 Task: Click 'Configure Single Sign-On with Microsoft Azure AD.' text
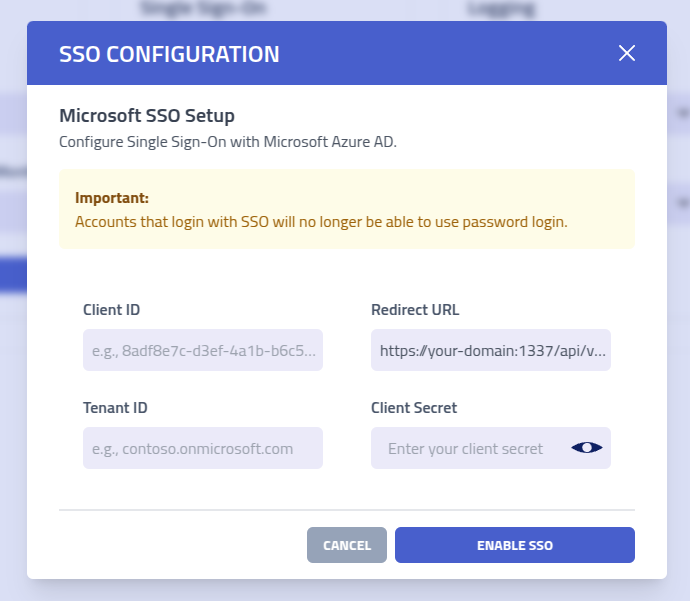[228, 142]
